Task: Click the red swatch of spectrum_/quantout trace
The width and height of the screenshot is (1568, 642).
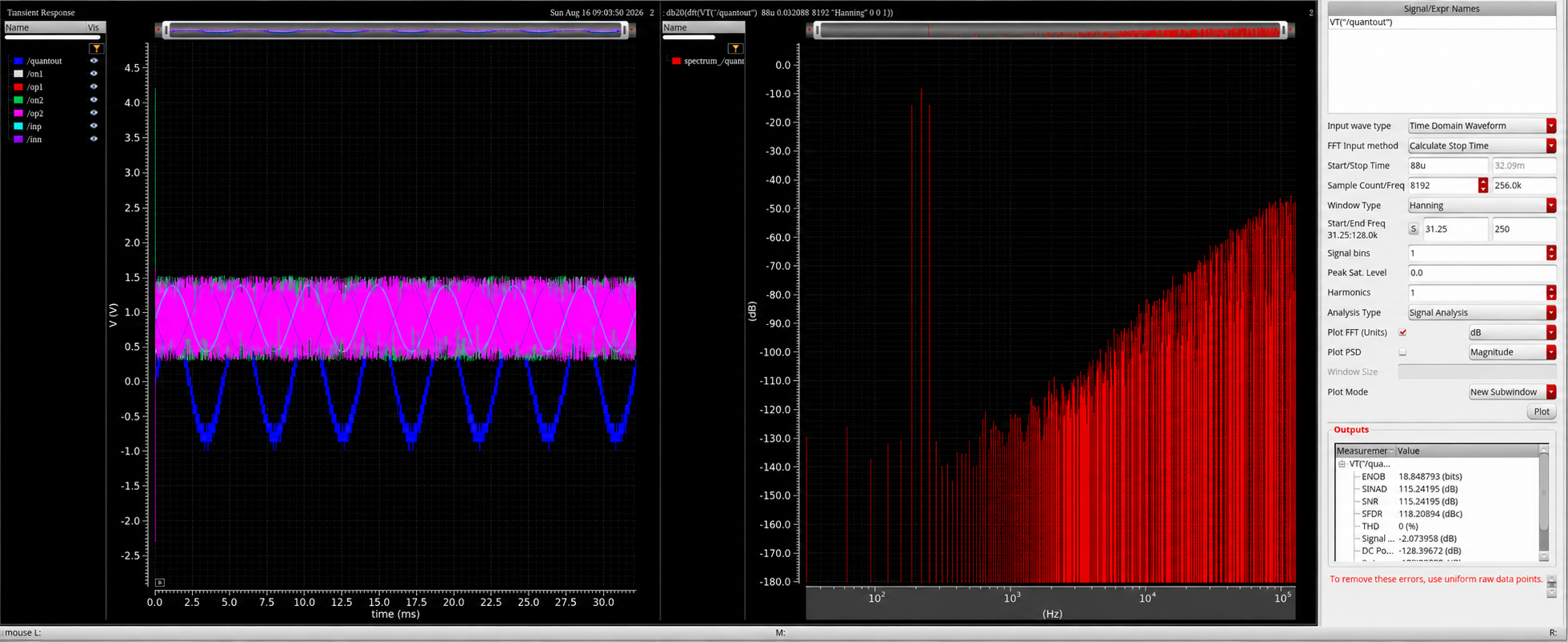Action: point(676,61)
